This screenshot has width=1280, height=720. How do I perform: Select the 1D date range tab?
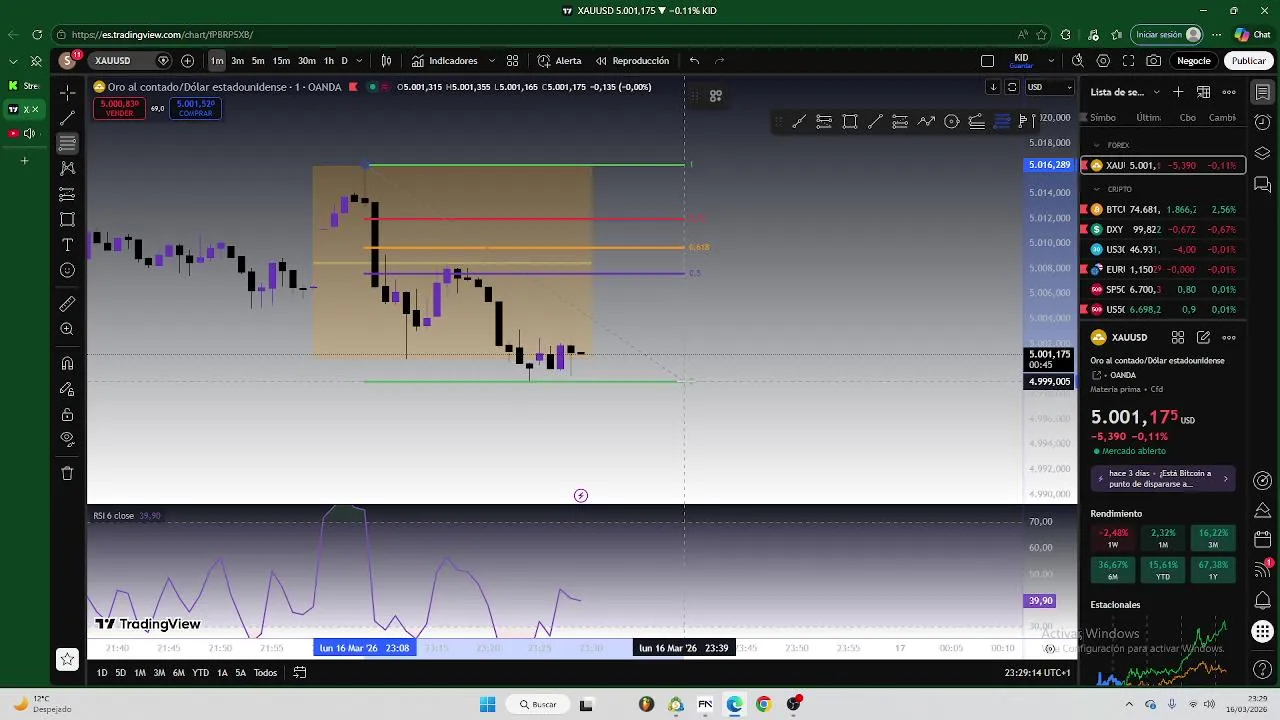tap(102, 673)
